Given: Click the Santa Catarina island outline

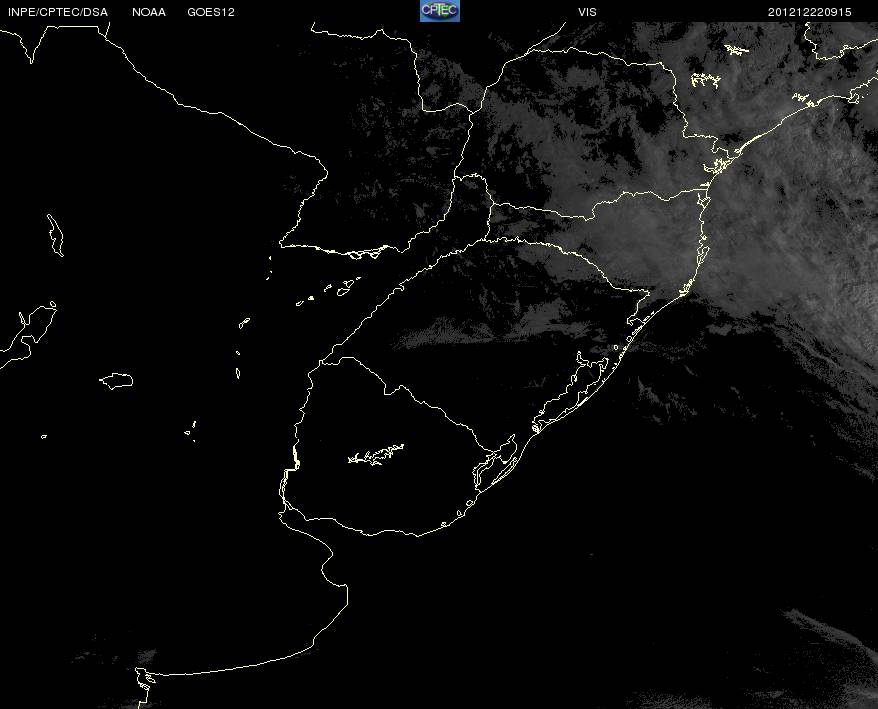Looking at the screenshot, I should (x=703, y=251).
